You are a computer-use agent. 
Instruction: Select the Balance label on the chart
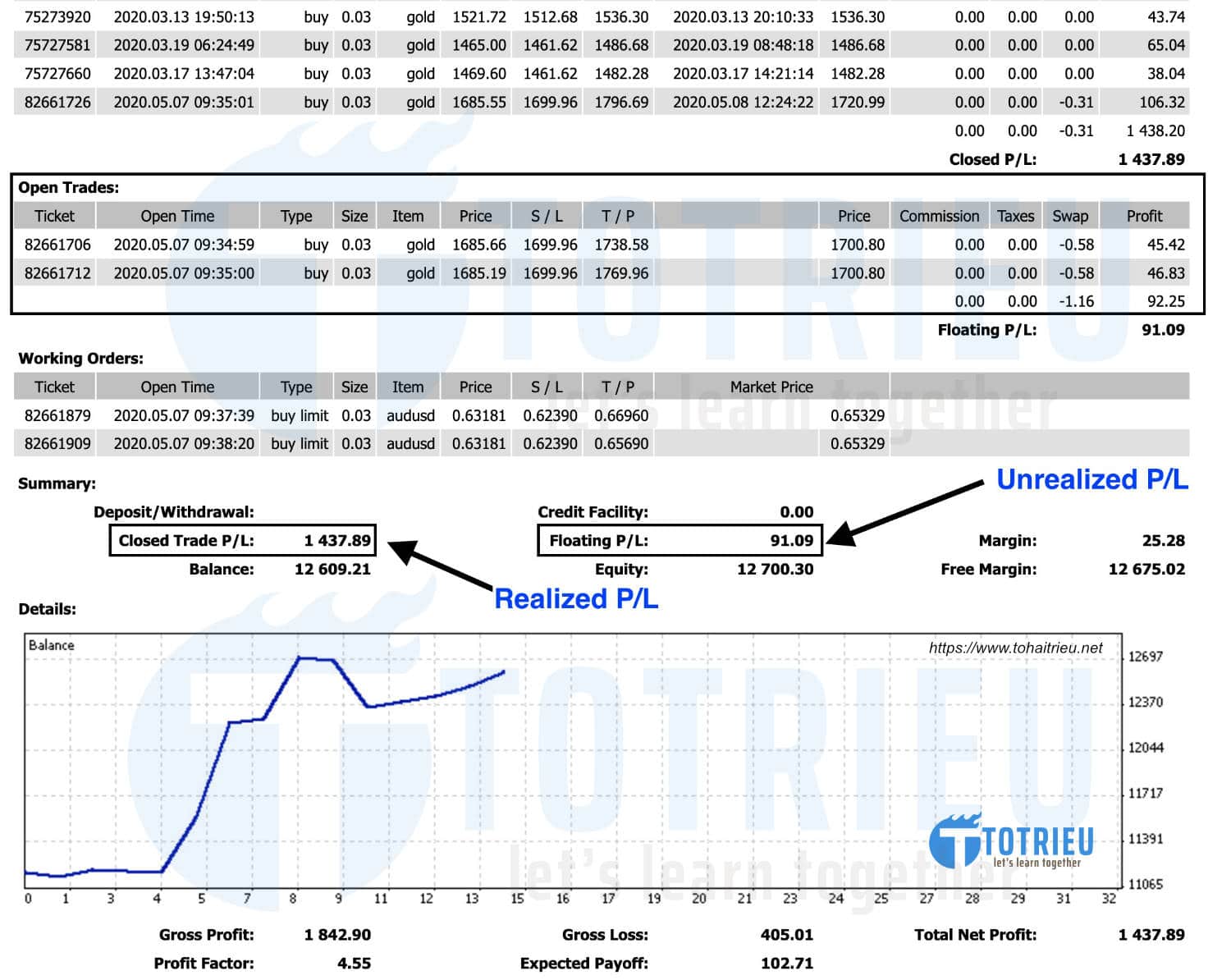(52, 645)
